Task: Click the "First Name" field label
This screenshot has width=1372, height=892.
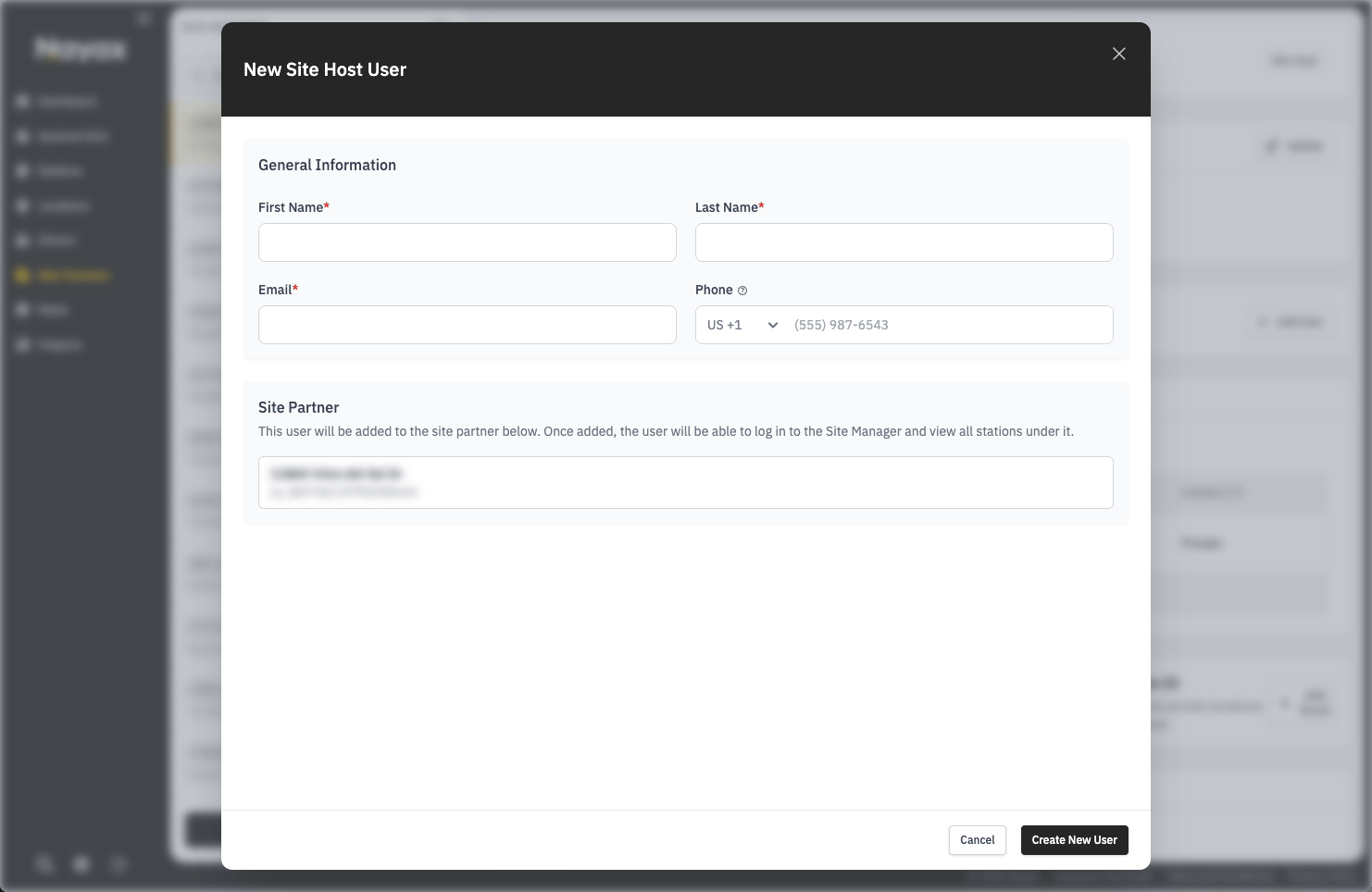Action: [x=293, y=207]
